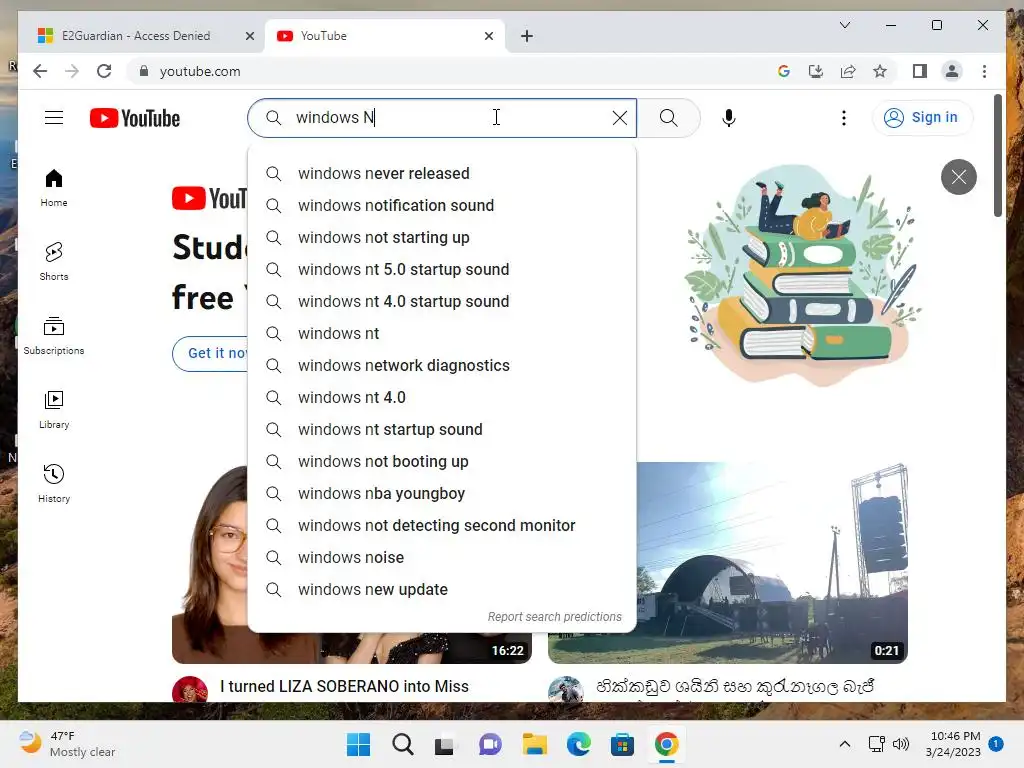Viewport: 1024px width, 768px height.
Task: Open File Explorer from taskbar
Action: tap(534, 744)
